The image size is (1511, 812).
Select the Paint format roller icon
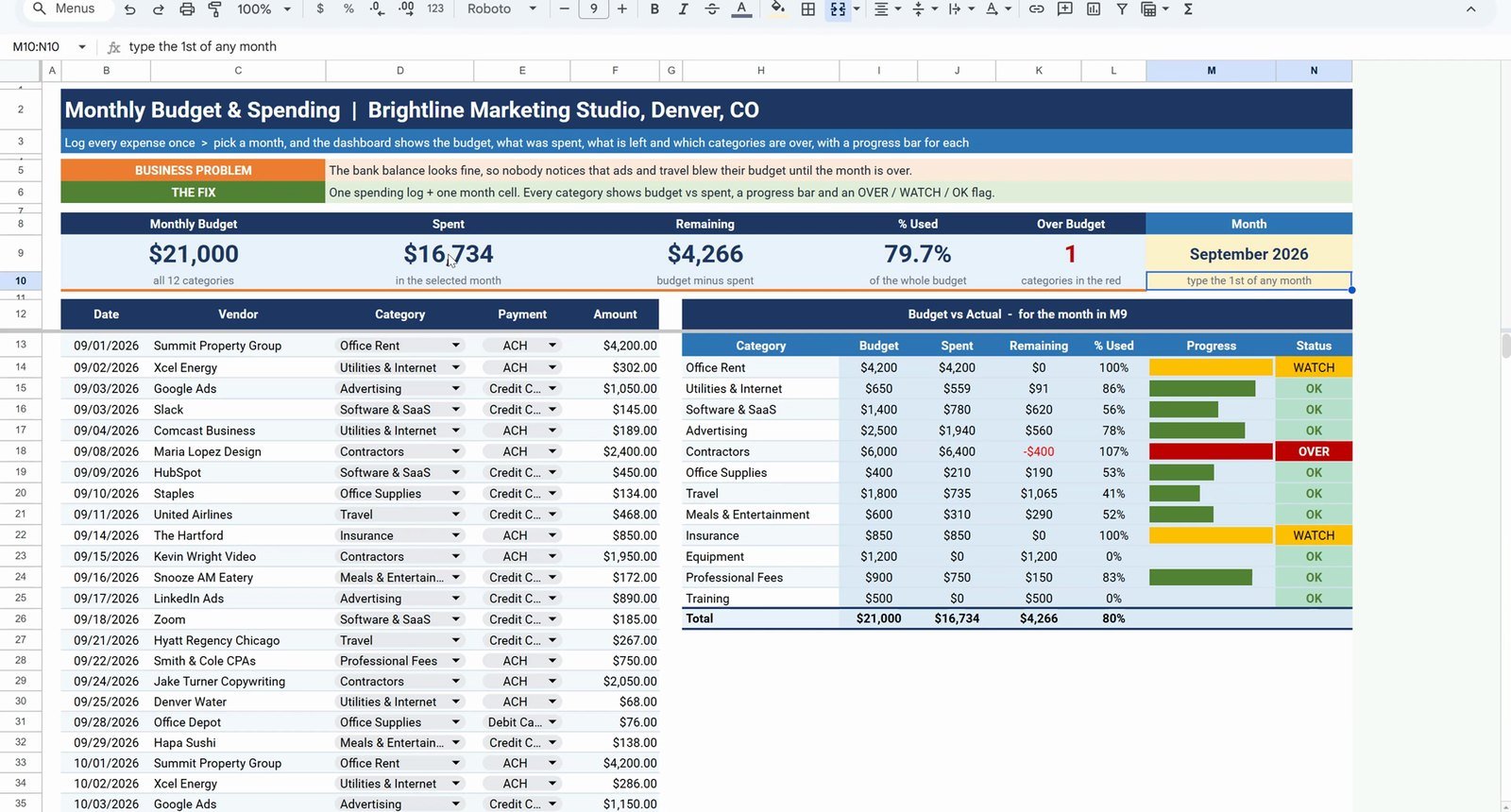(215, 9)
